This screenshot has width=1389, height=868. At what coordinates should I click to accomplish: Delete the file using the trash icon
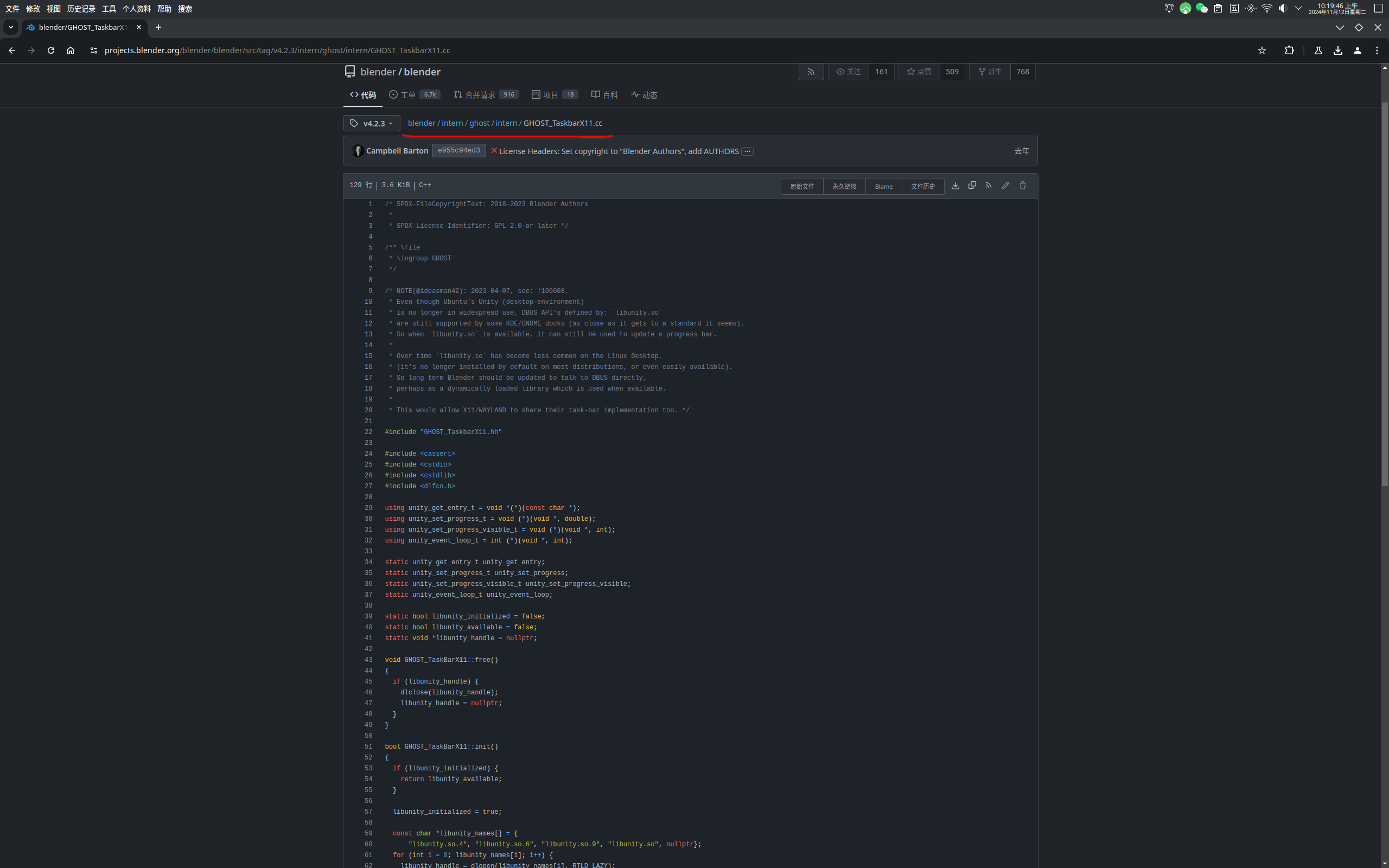click(x=1023, y=186)
